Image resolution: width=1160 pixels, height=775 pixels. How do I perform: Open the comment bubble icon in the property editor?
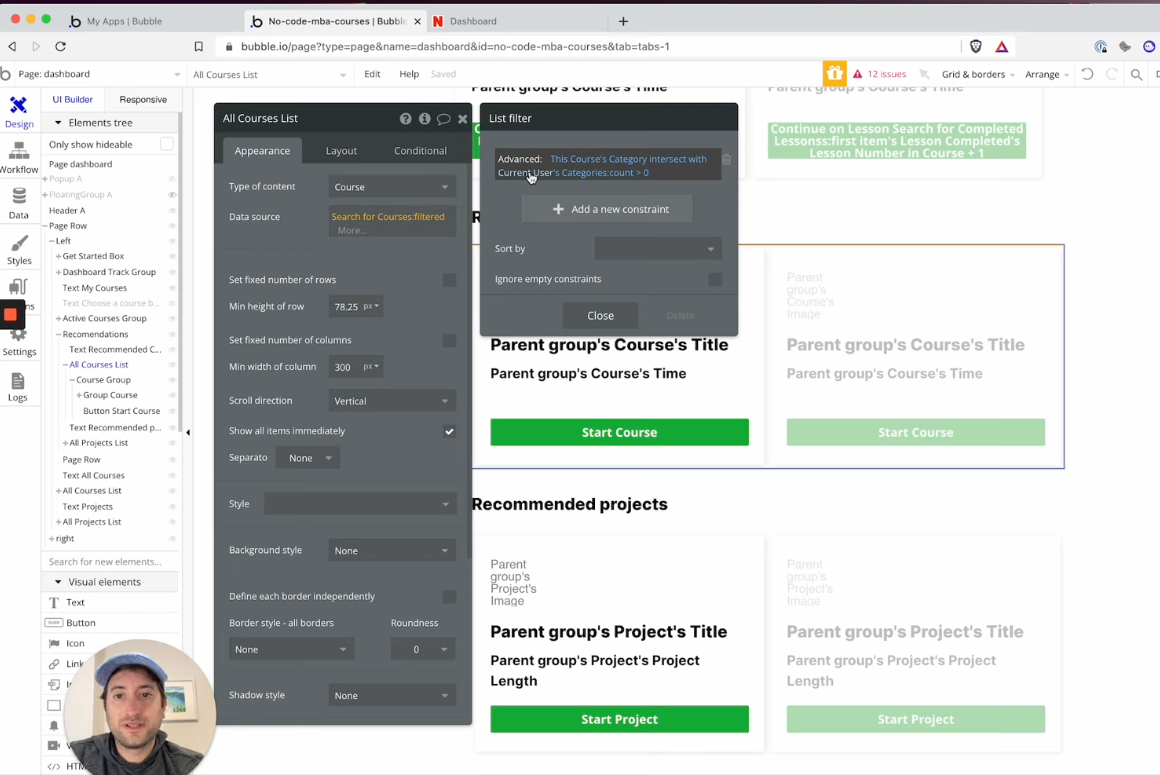tap(443, 118)
